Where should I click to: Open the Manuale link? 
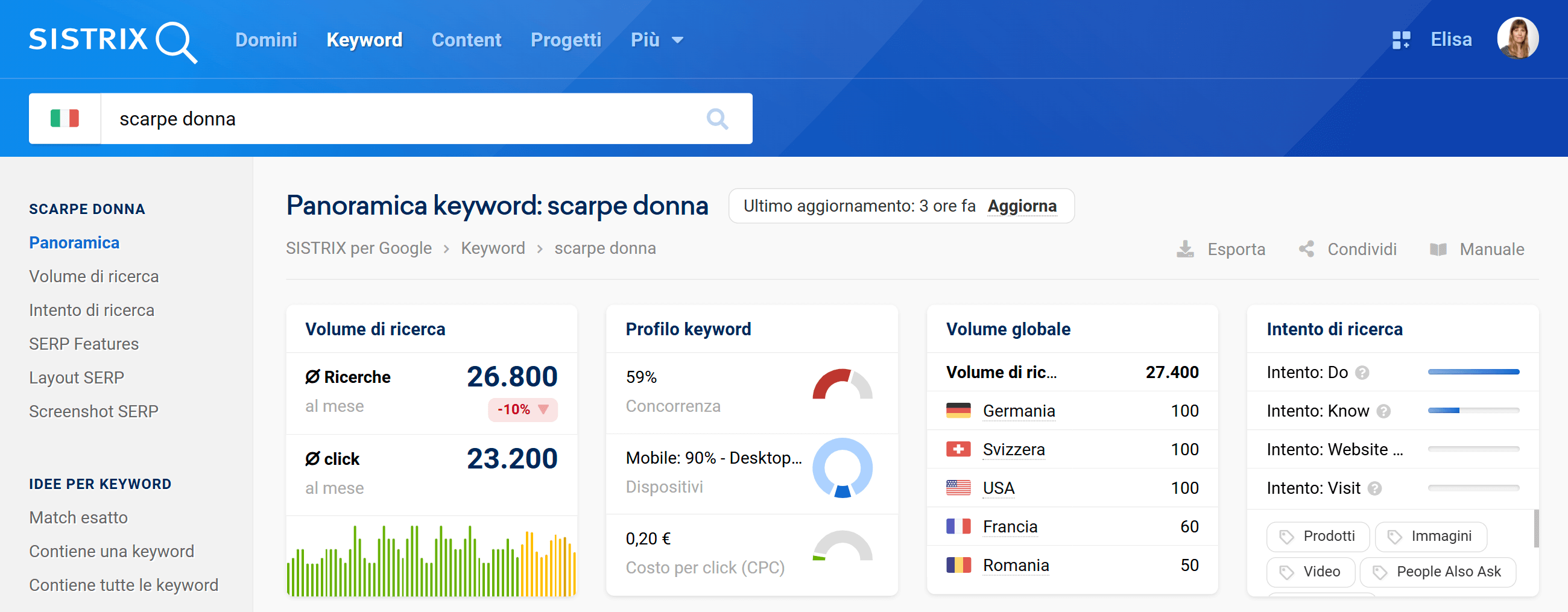1492,250
